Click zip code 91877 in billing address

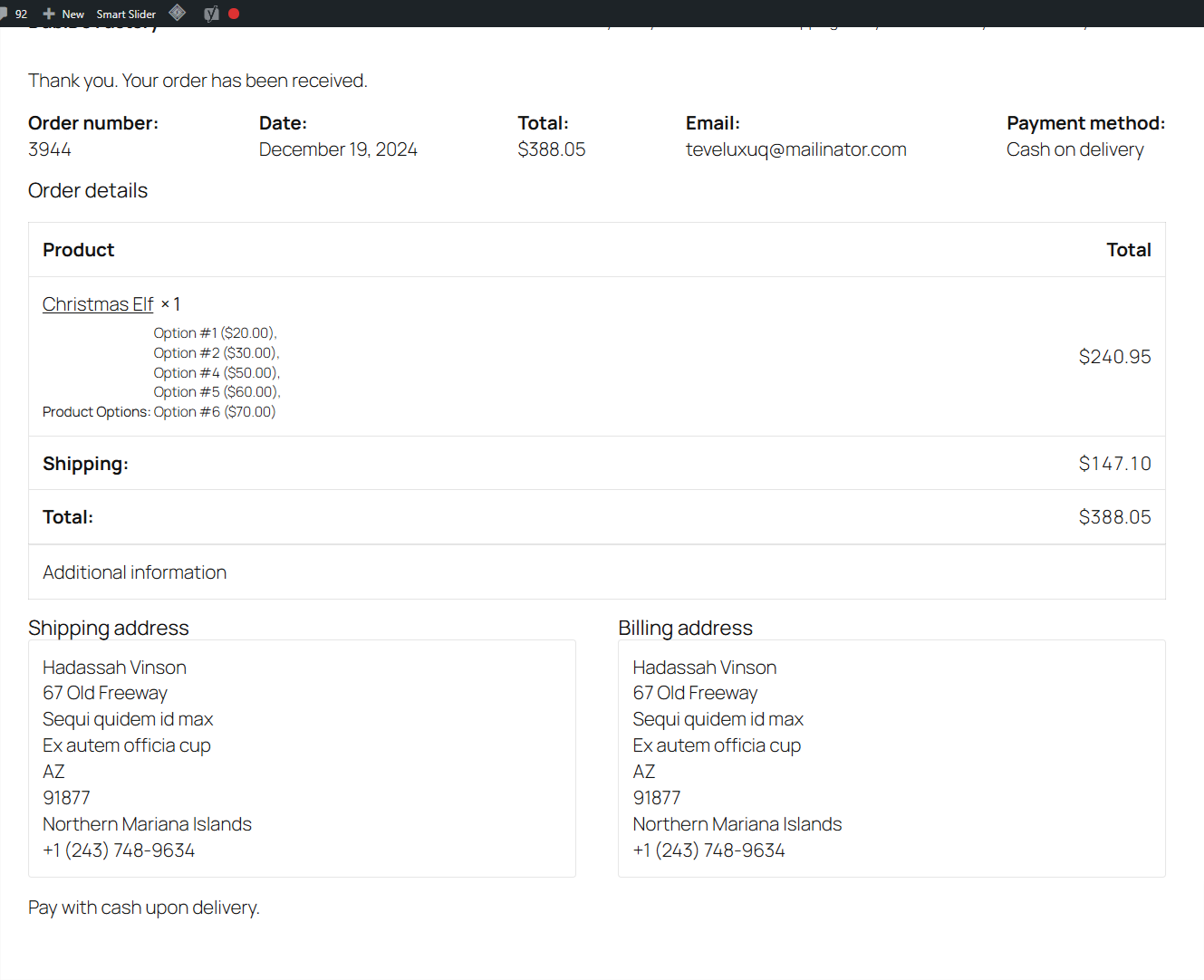tap(657, 798)
